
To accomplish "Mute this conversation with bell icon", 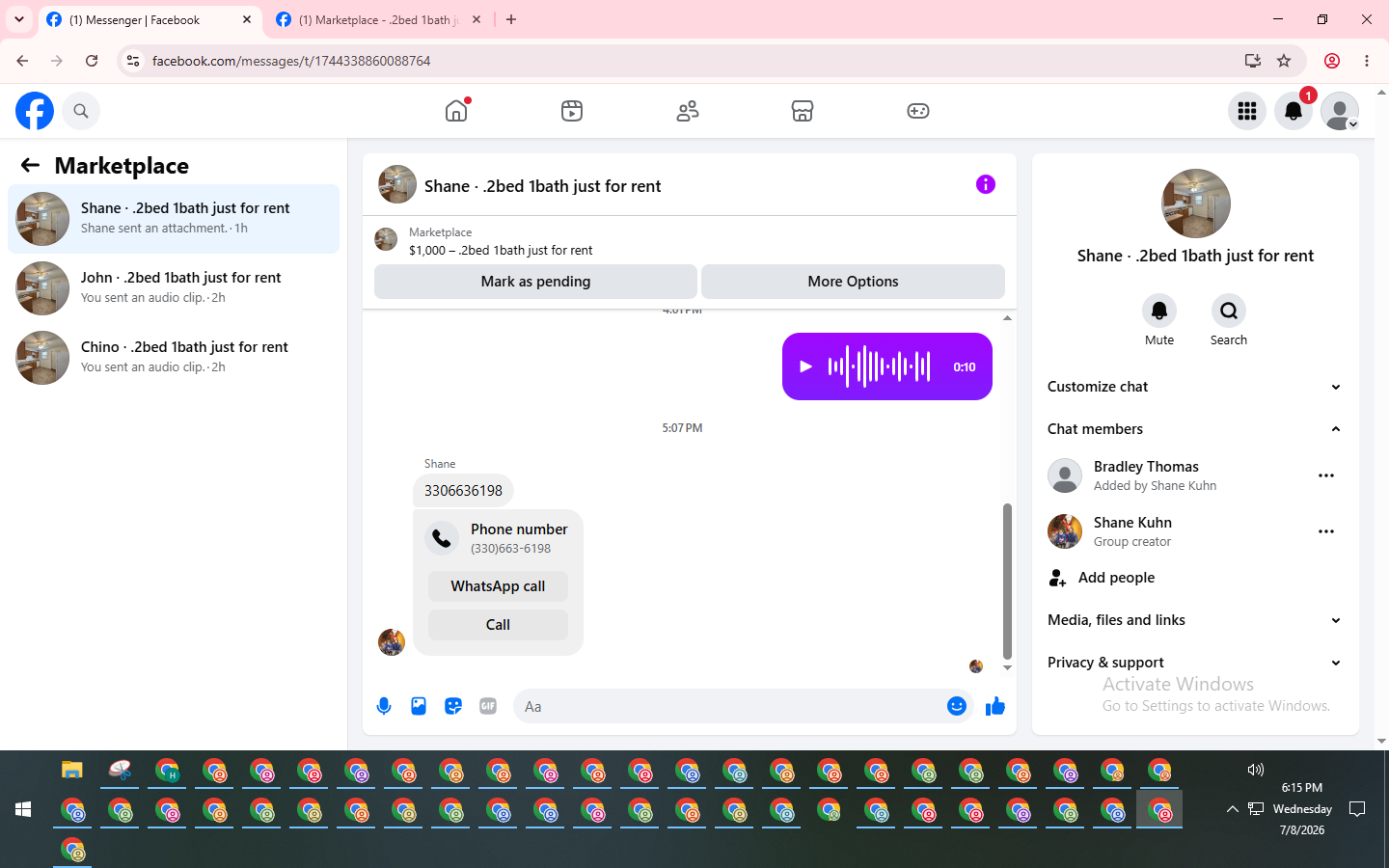I will pyautogui.click(x=1159, y=311).
